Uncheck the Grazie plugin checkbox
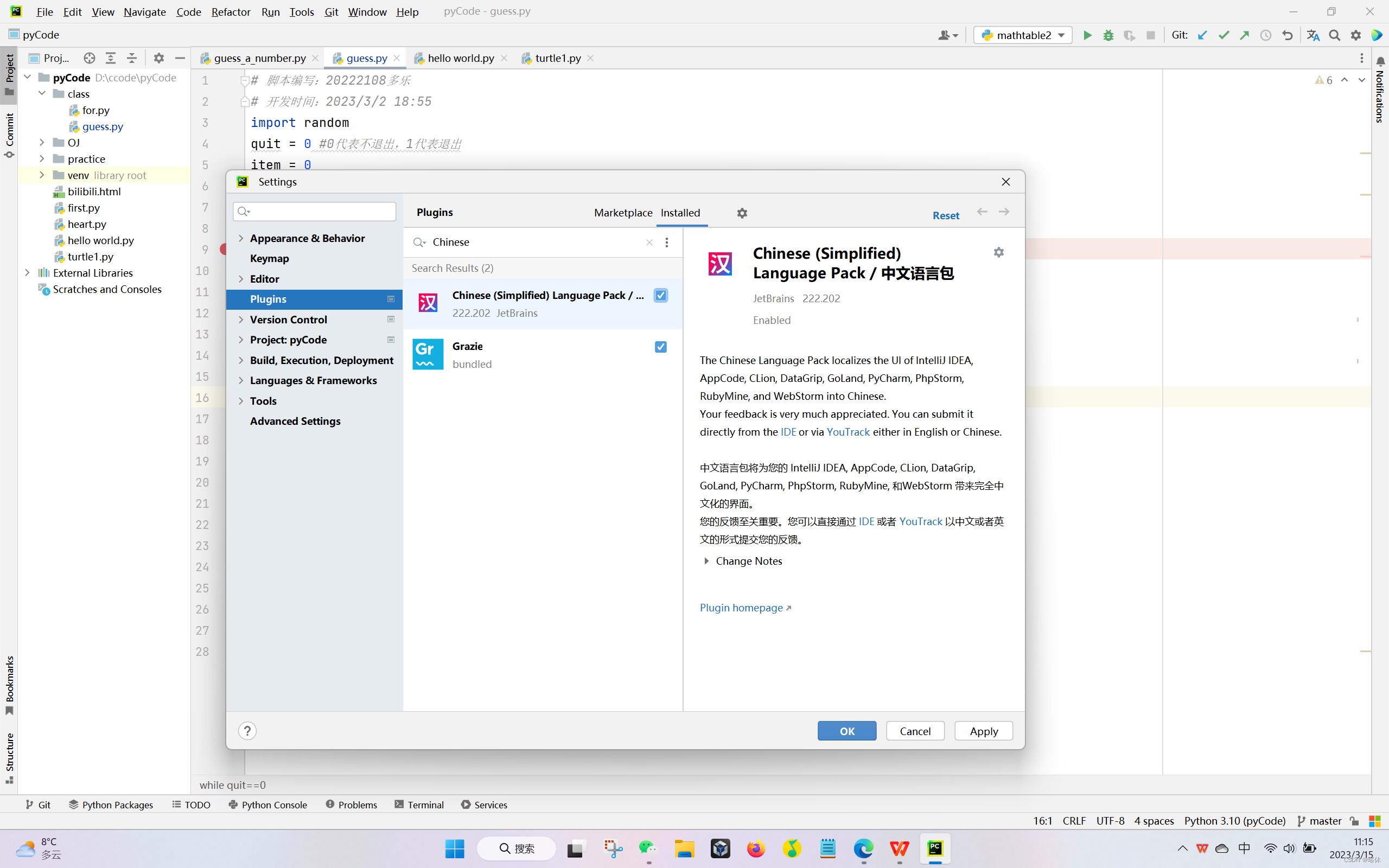This screenshot has width=1389, height=868. pos(661,347)
